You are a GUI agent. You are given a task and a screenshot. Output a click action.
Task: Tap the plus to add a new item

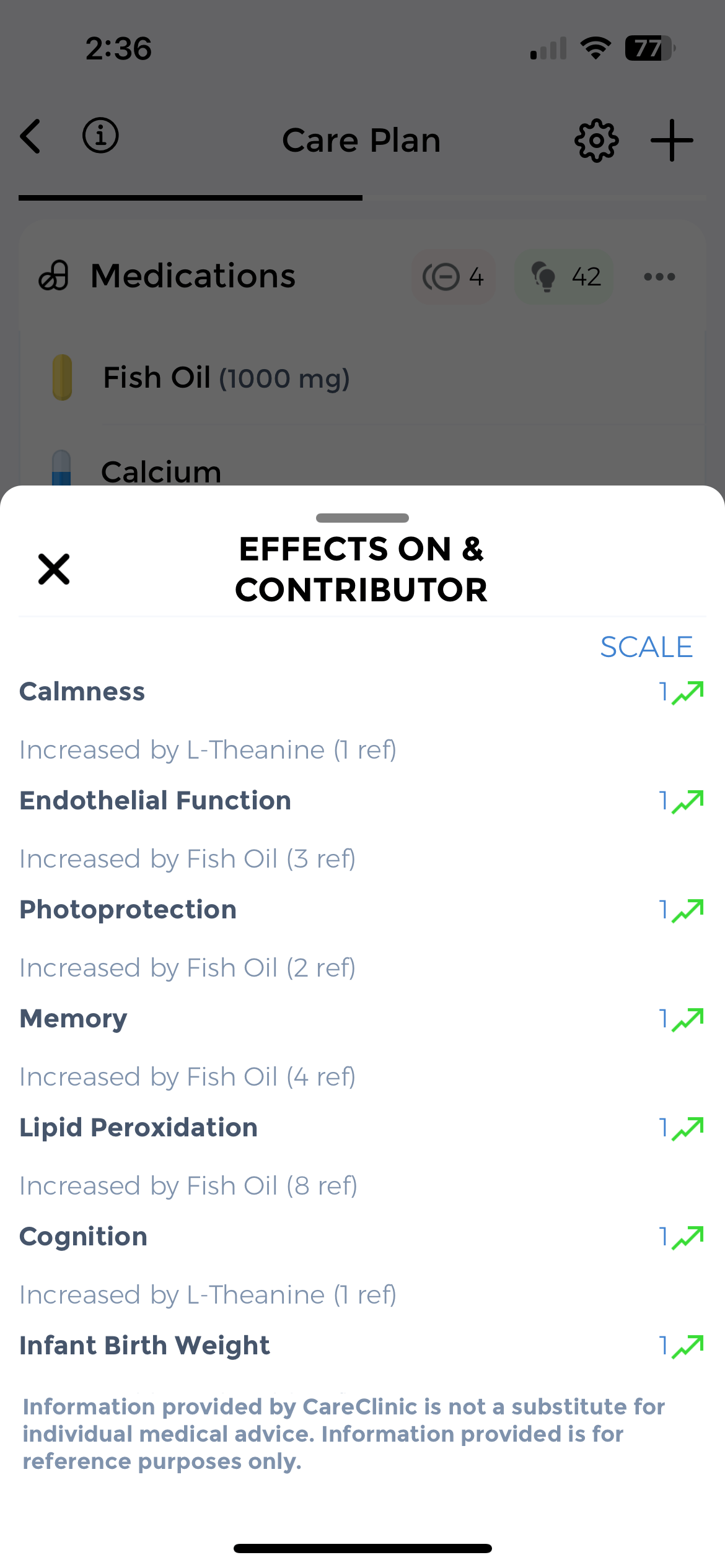[673, 140]
